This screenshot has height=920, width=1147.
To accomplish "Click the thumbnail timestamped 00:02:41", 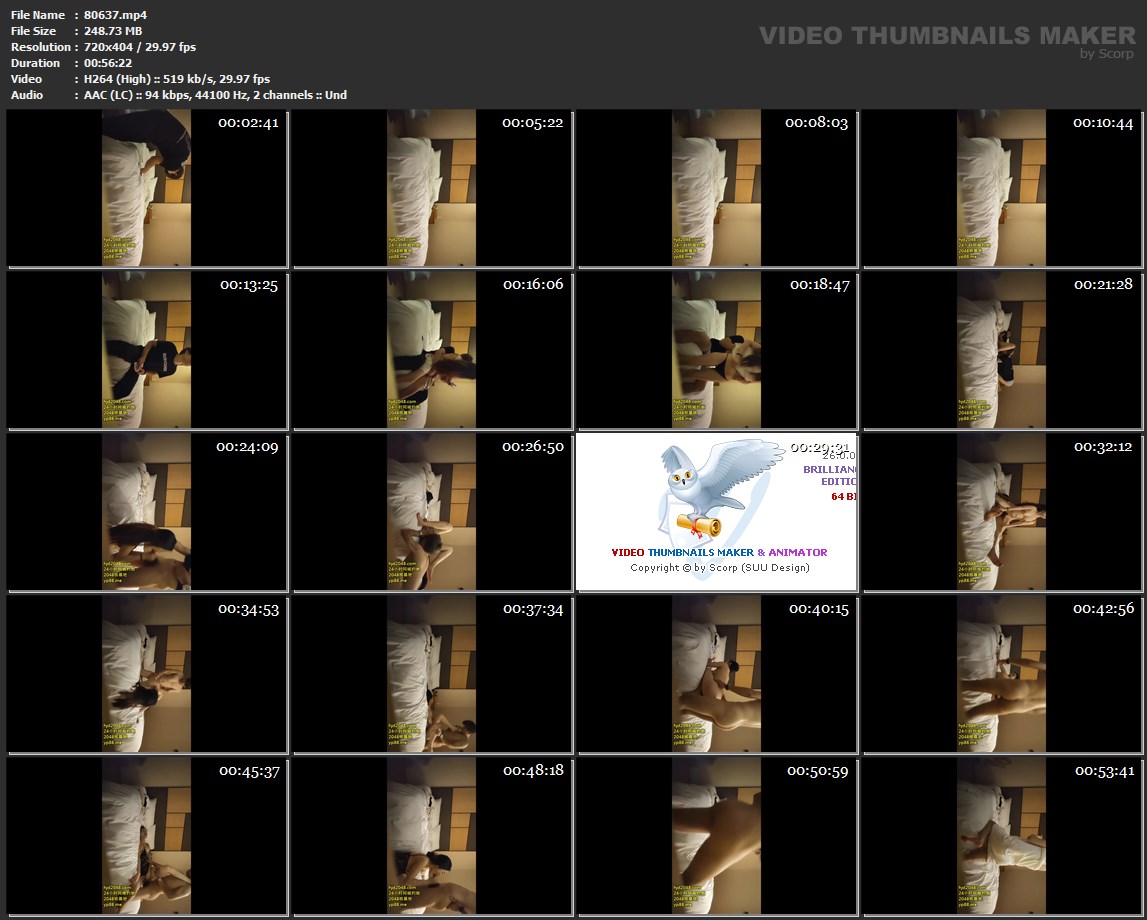I will click(x=146, y=188).
